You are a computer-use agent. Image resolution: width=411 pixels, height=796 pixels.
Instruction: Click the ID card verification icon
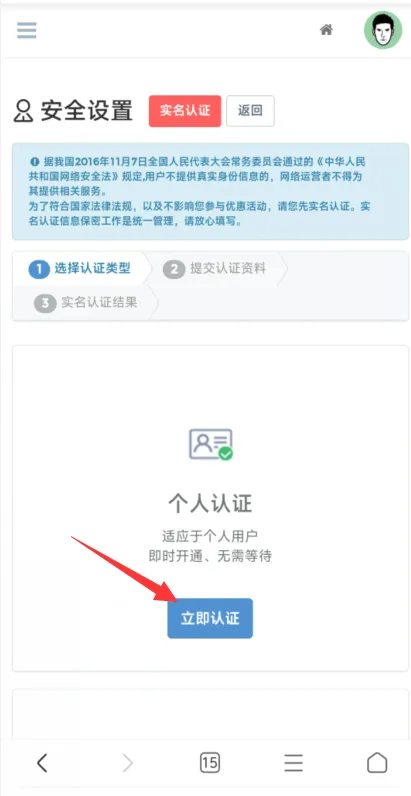(211, 444)
